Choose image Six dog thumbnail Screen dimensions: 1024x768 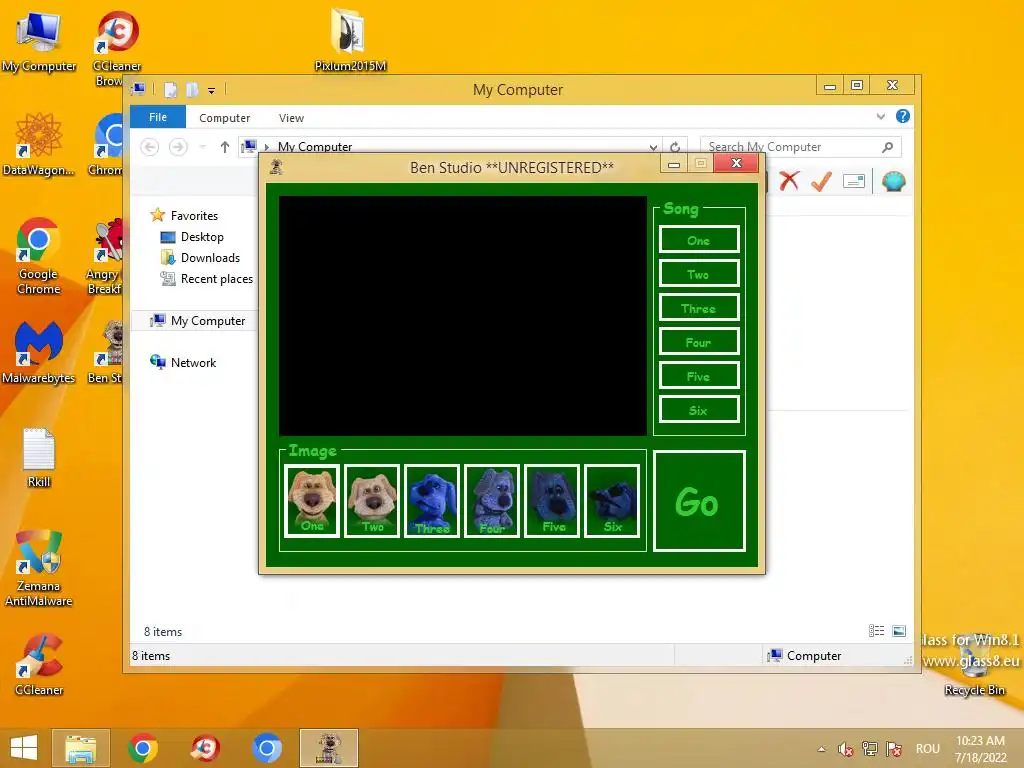612,501
